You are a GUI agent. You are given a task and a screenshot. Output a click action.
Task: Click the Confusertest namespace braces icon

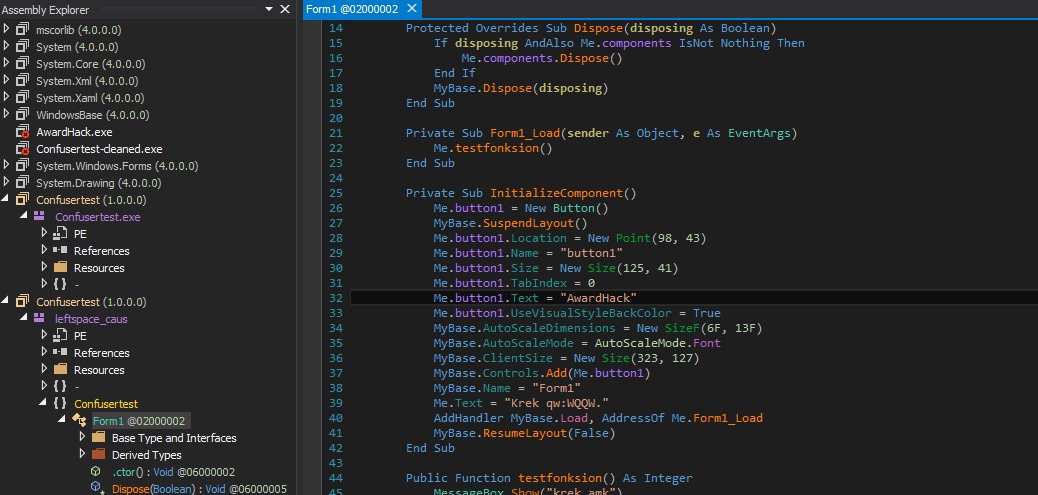click(60, 404)
